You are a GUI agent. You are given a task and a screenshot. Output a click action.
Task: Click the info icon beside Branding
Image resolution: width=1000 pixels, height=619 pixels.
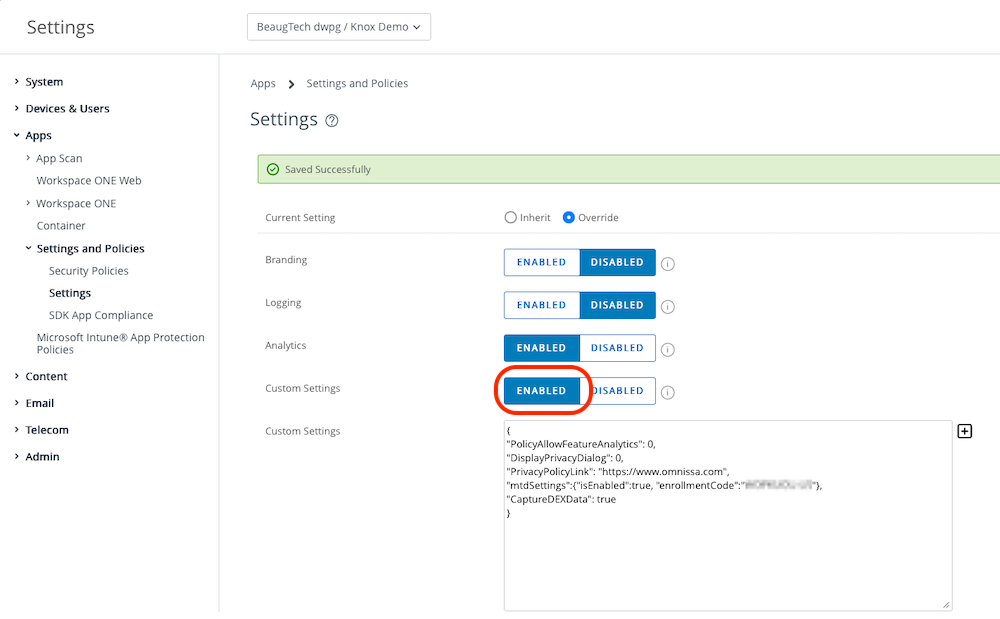pyautogui.click(x=668, y=264)
